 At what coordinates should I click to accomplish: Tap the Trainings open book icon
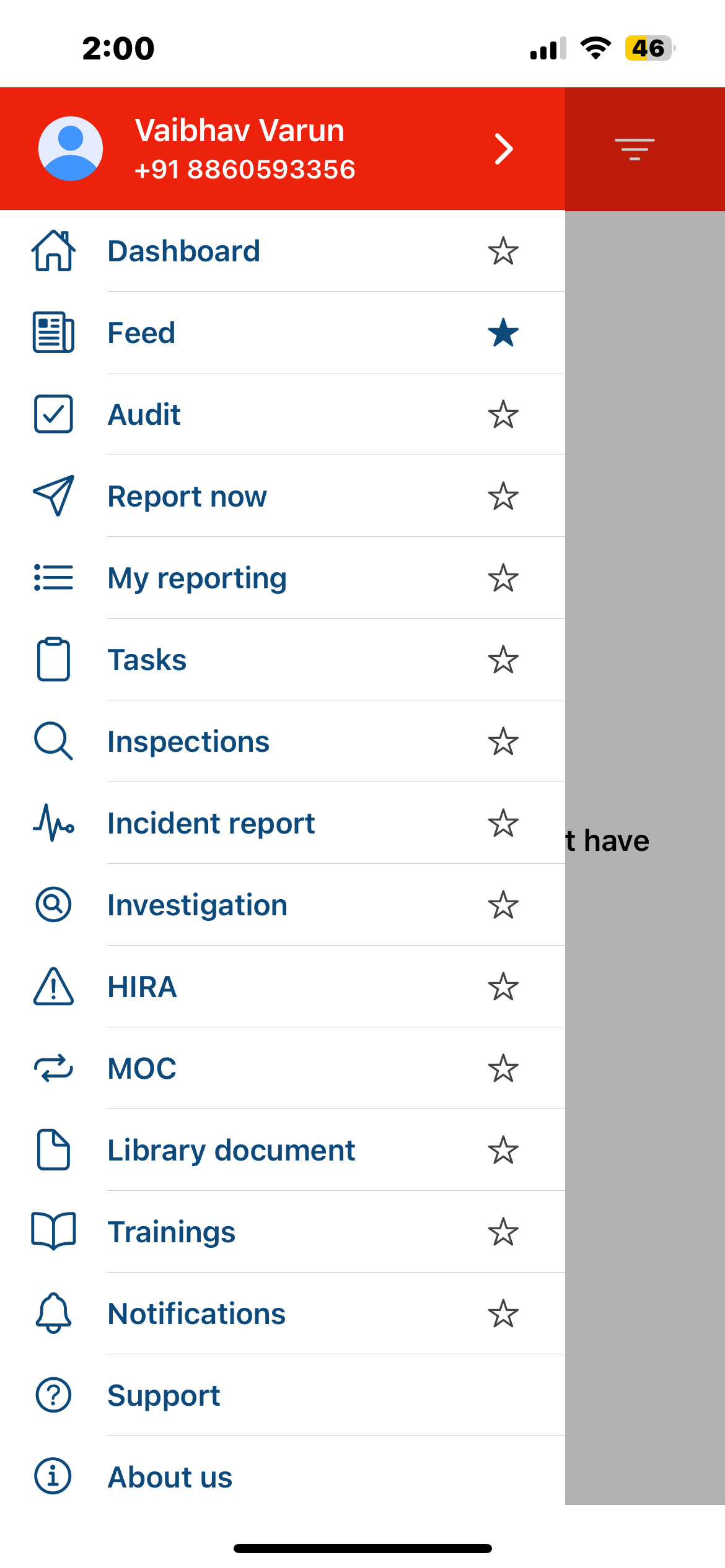click(53, 1231)
